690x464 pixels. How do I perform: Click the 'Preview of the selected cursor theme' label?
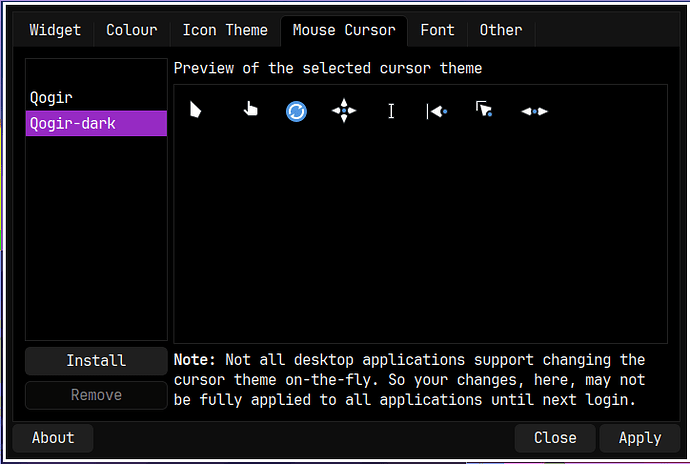[x=327, y=68]
